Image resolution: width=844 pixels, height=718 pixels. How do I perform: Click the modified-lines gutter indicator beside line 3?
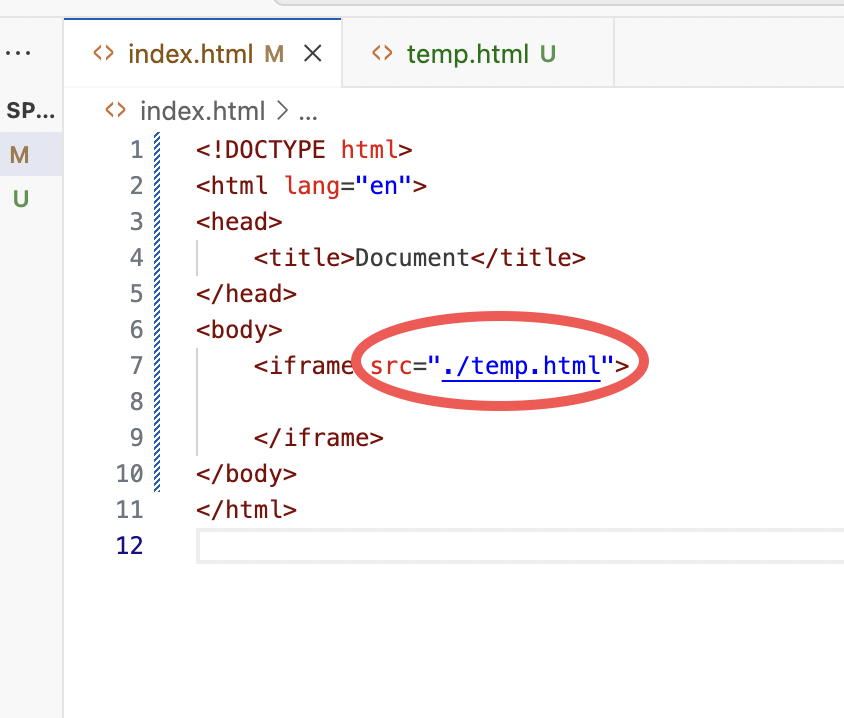(157, 222)
